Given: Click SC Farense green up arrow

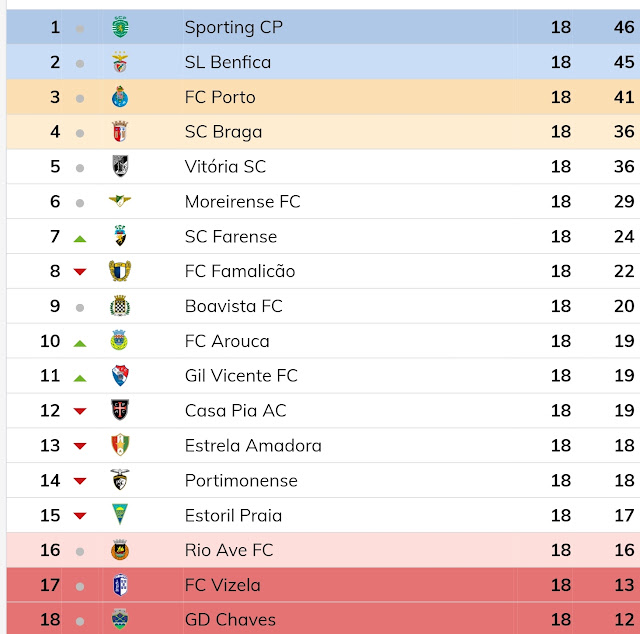Looking at the screenshot, I should [80, 238].
